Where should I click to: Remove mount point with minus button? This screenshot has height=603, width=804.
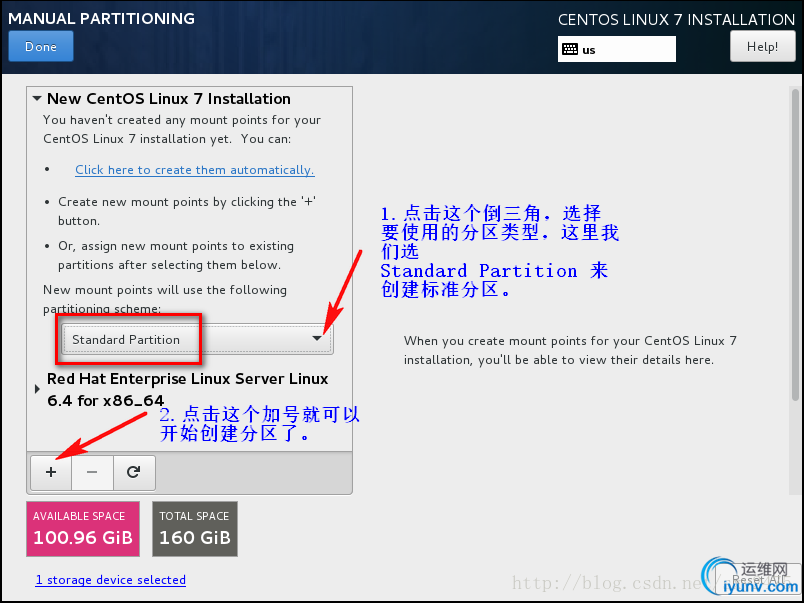click(92, 472)
